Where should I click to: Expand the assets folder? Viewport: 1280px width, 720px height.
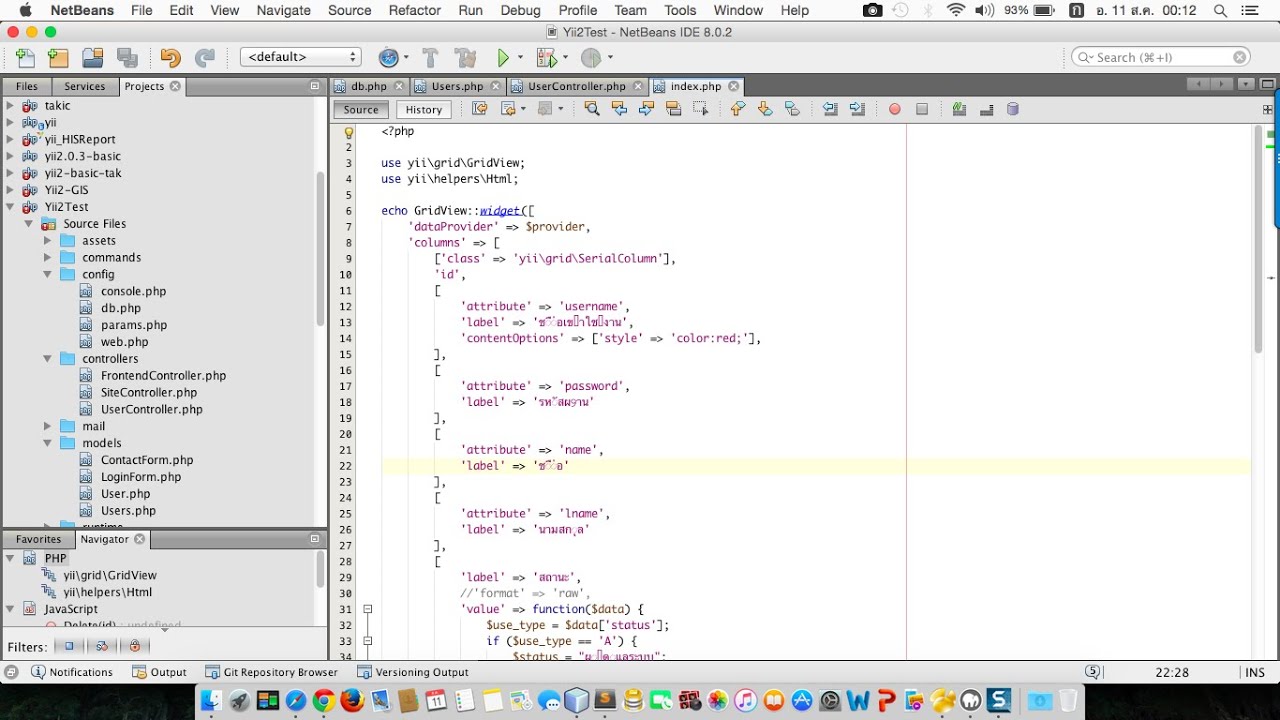[47, 240]
